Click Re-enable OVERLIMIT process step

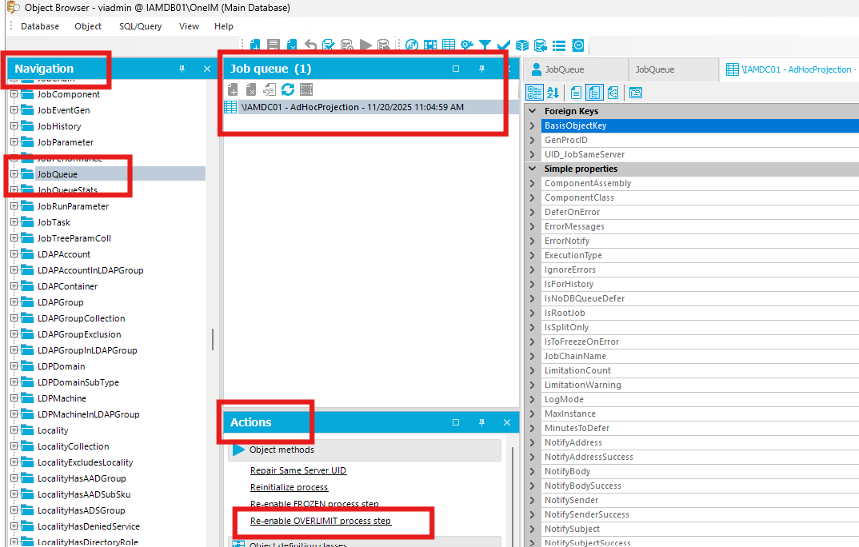[320, 521]
